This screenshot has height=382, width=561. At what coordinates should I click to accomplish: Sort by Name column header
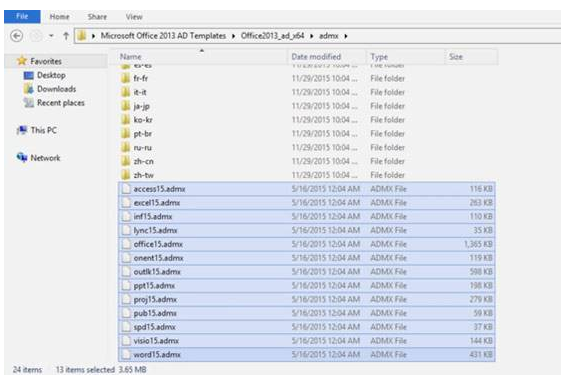tap(131, 57)
